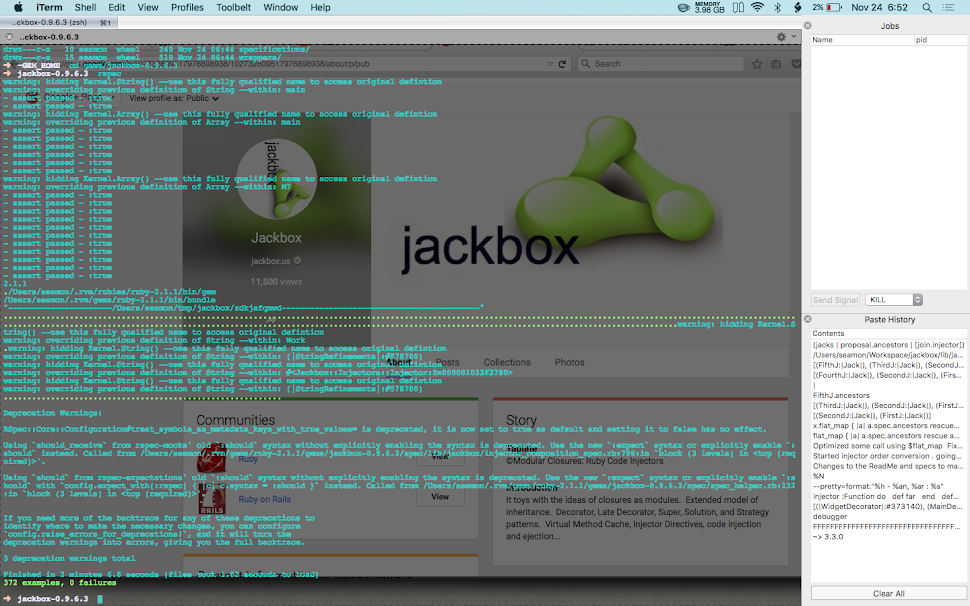970x606 pixels.
Task: Click the Clear All button
Action: pyautogui.click(x=889, y=594)
